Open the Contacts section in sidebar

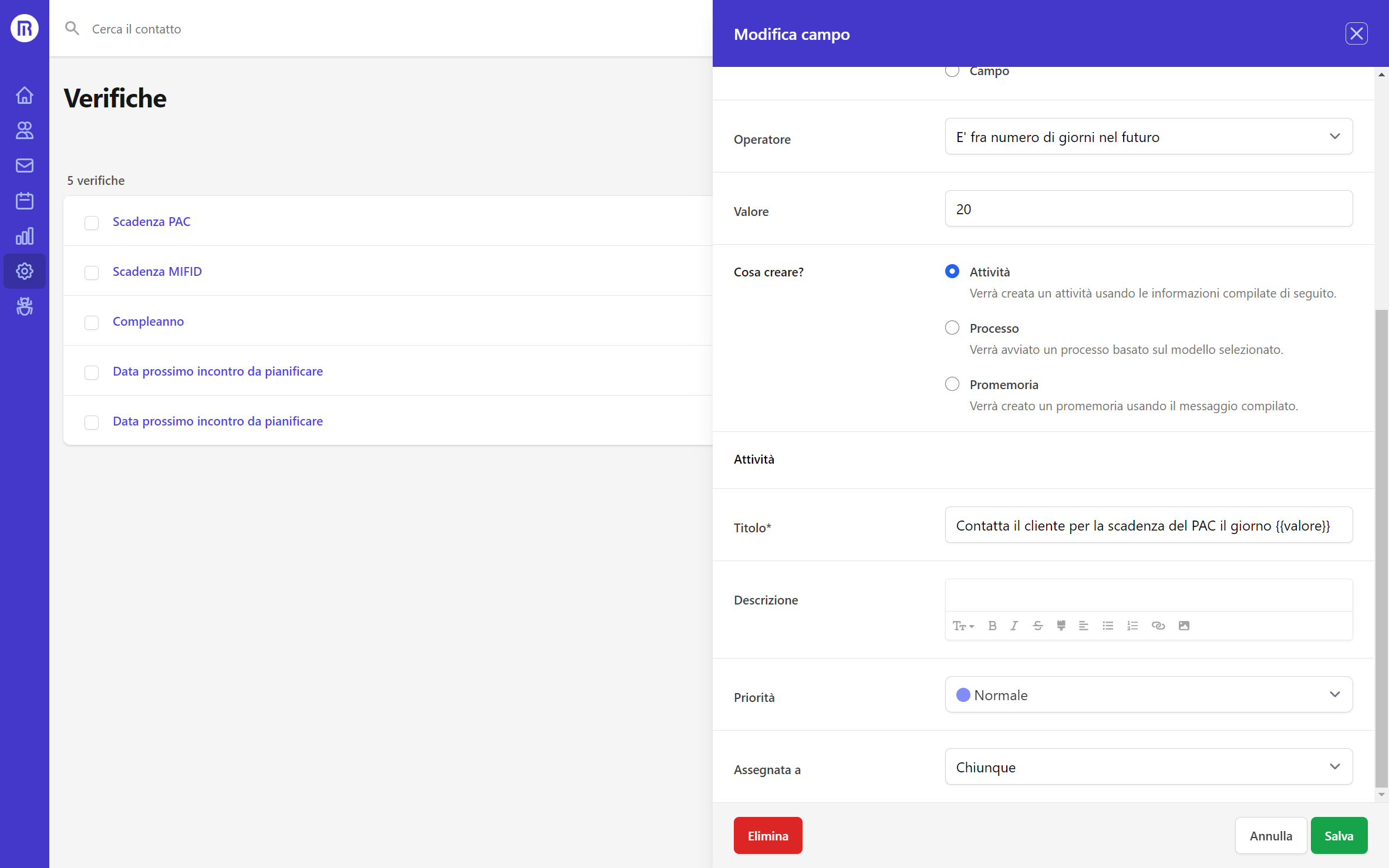(x=24, y=130)
